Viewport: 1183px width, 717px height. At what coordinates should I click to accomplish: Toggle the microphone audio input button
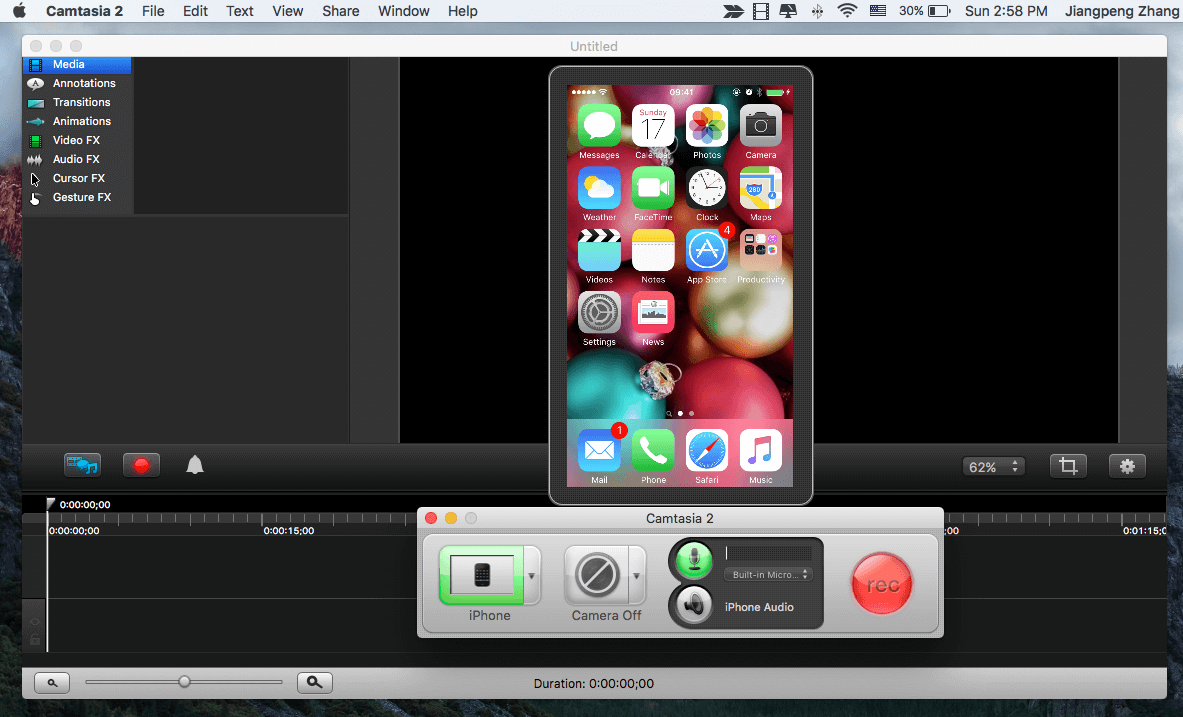click(692, 559)
